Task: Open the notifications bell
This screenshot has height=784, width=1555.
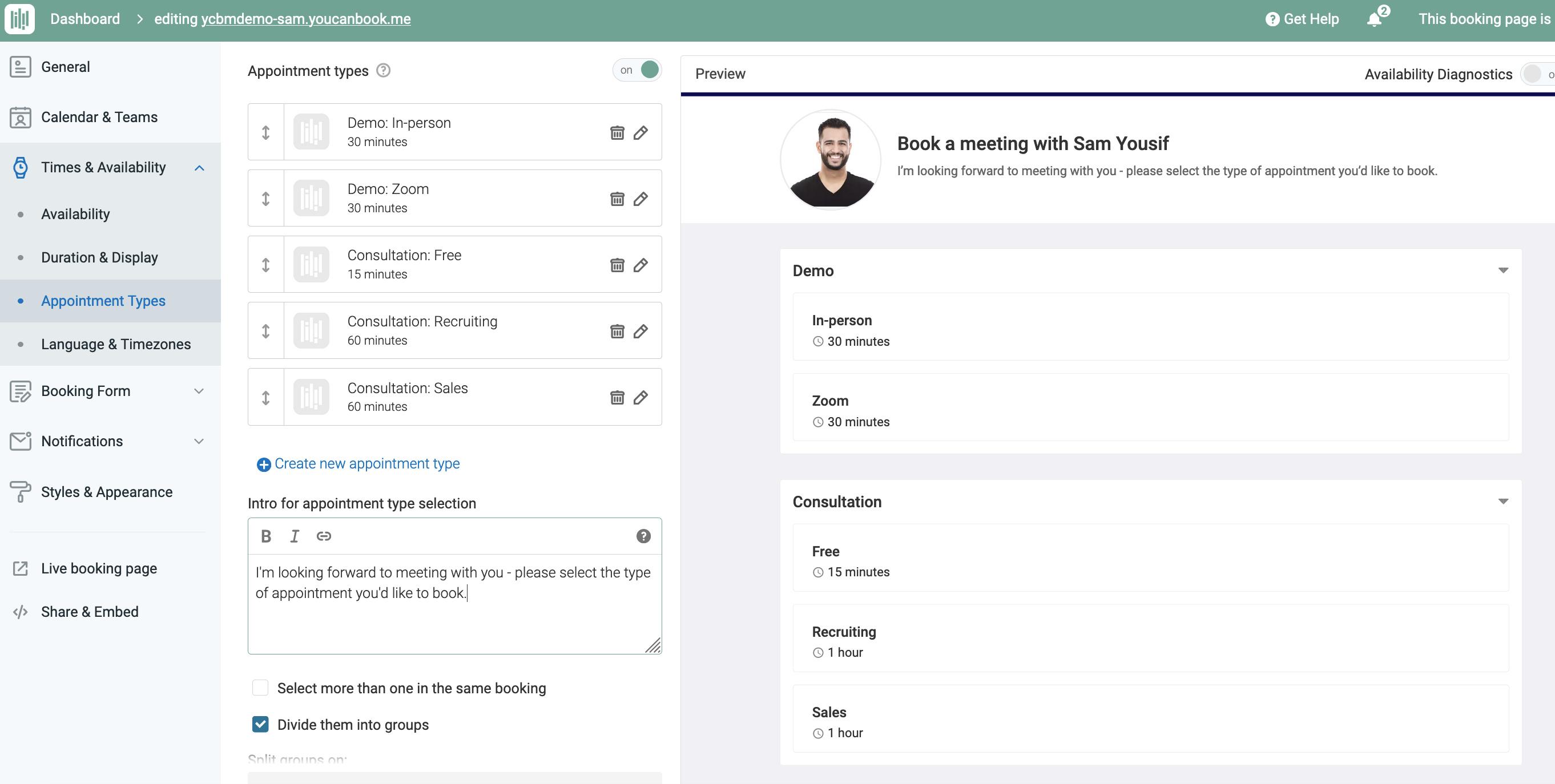Action: [1375, 19]
